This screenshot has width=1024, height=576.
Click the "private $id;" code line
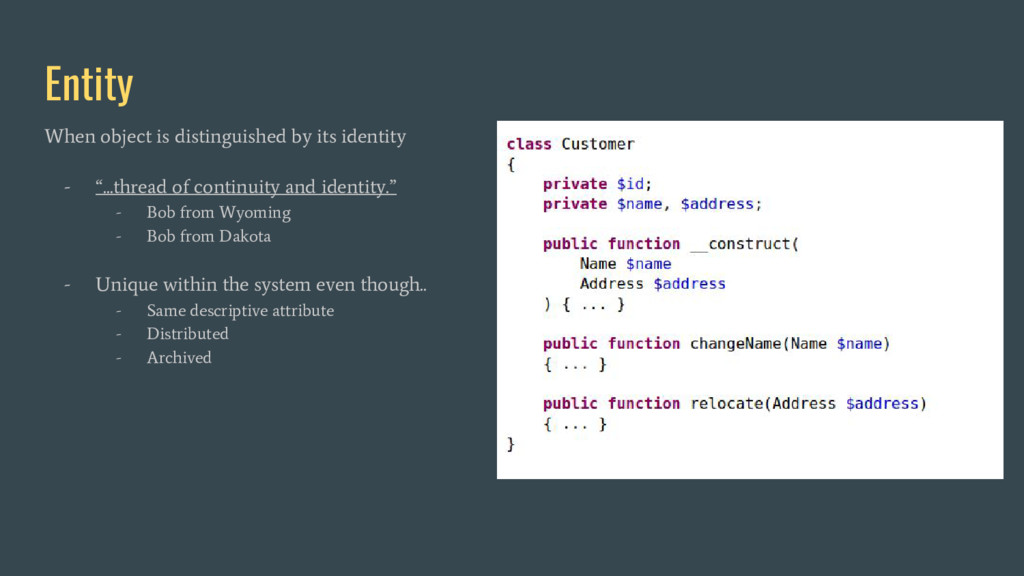[597, 184]
